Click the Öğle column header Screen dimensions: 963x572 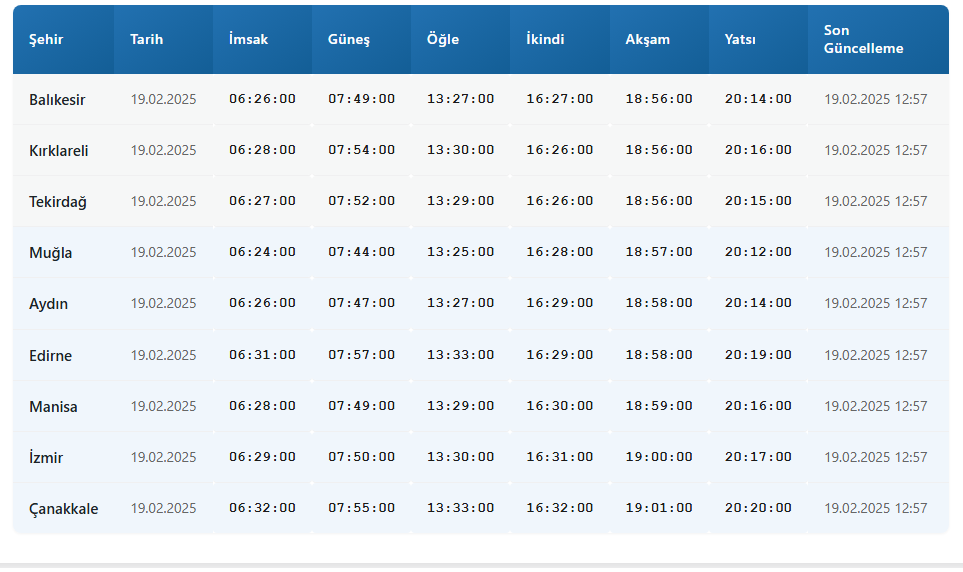[443, 39]
